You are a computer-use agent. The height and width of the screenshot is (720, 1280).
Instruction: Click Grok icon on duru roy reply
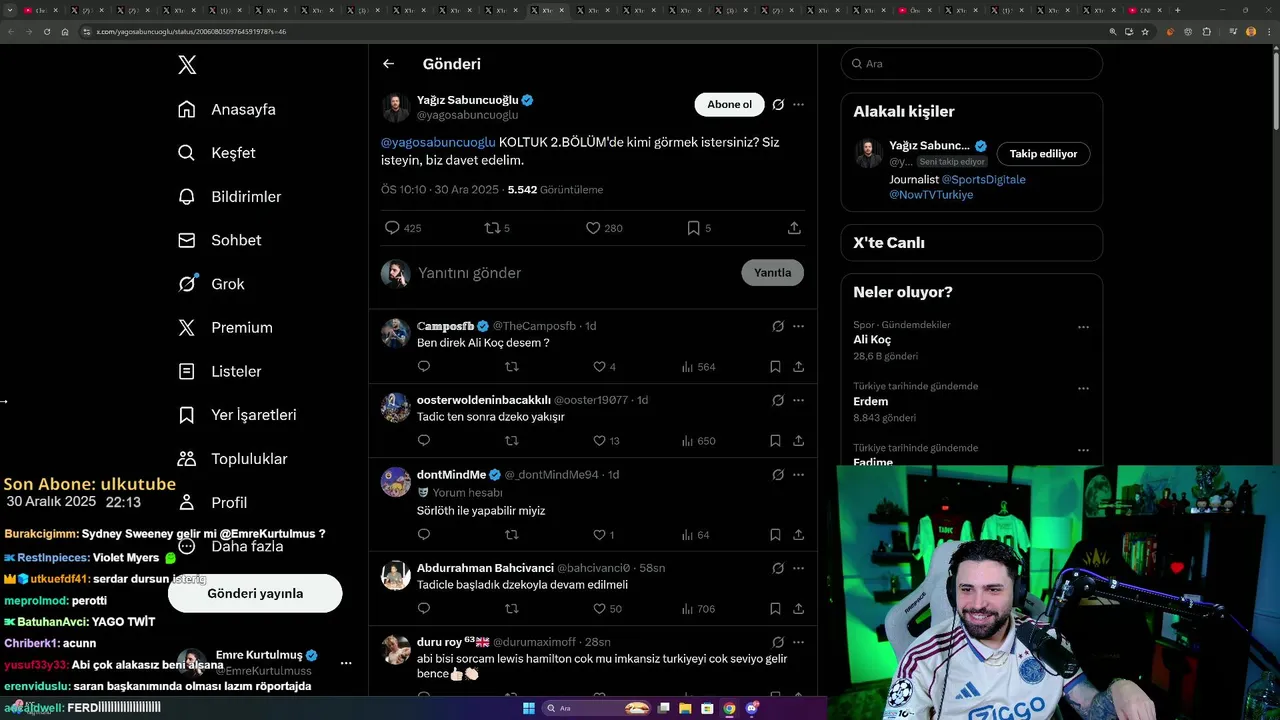coord(778,642)
